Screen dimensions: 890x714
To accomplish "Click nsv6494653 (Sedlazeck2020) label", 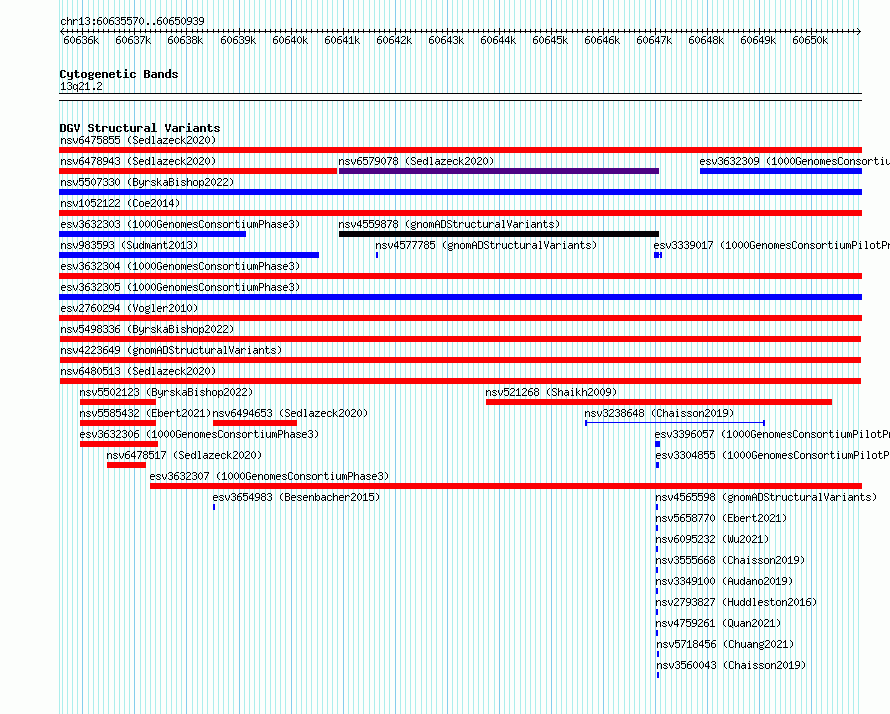I will tap(290, 413).
